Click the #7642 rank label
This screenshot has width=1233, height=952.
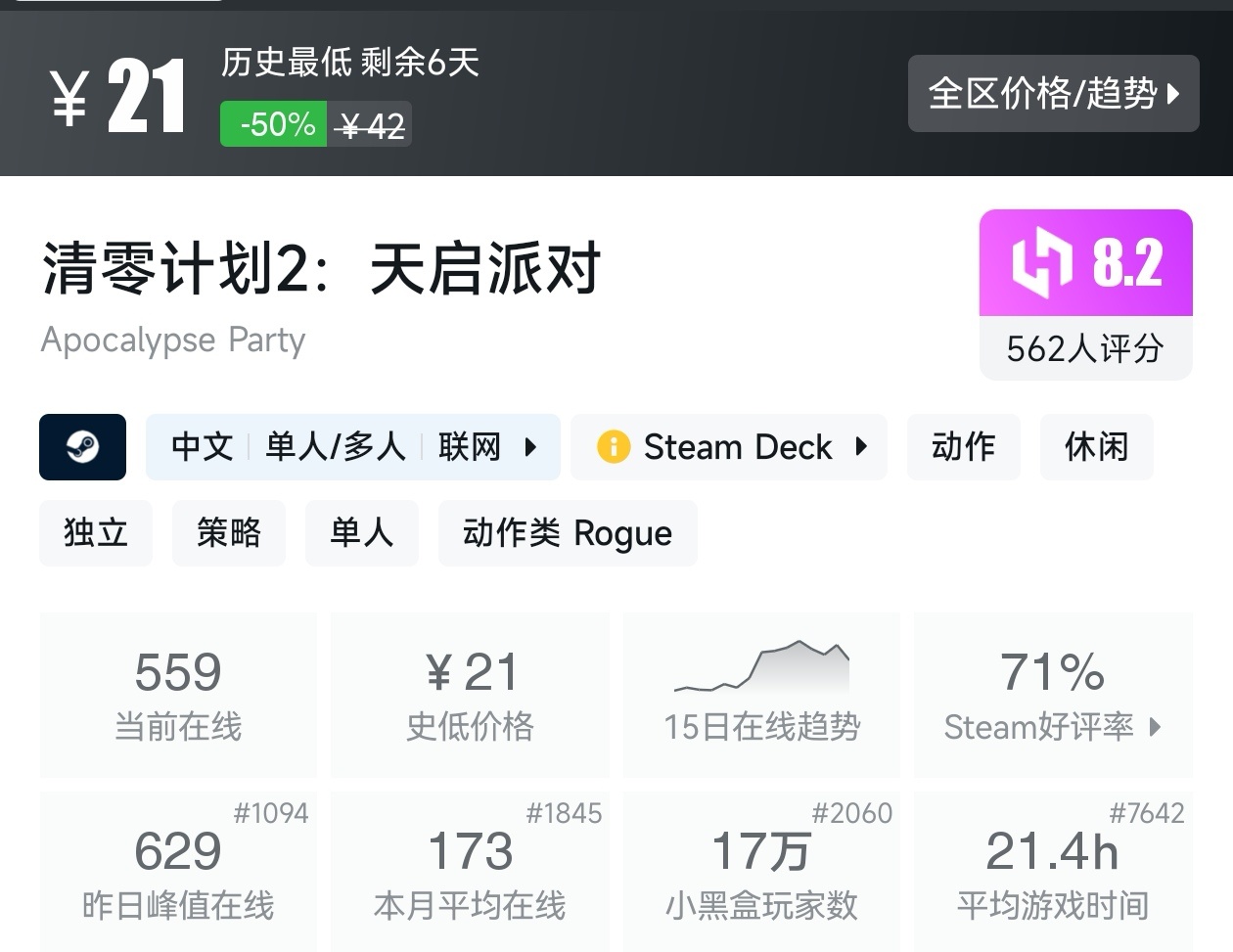1147,813
